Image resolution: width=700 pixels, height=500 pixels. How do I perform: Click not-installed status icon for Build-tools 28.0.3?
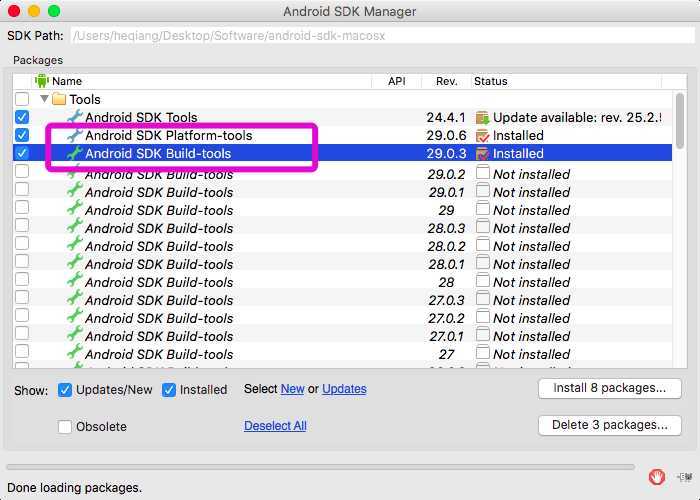tap(483, 227)
